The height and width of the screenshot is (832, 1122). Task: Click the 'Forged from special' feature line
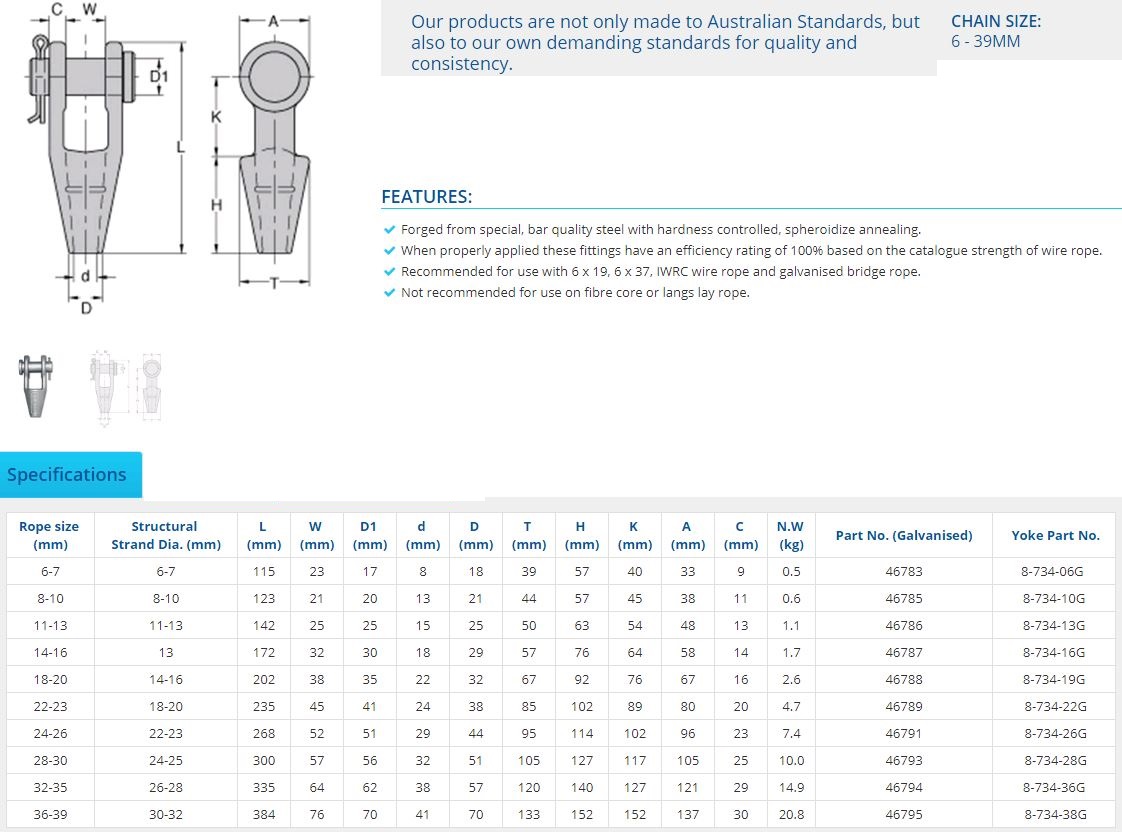click(660, 230)
